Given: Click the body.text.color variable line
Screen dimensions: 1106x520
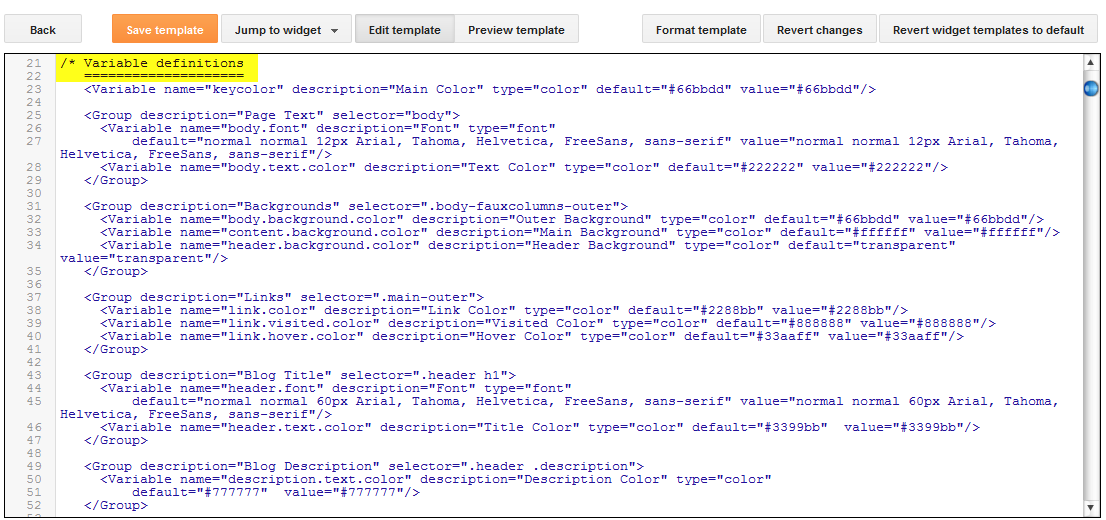Looking at the screenshot, I should click(x=524, y=167).
